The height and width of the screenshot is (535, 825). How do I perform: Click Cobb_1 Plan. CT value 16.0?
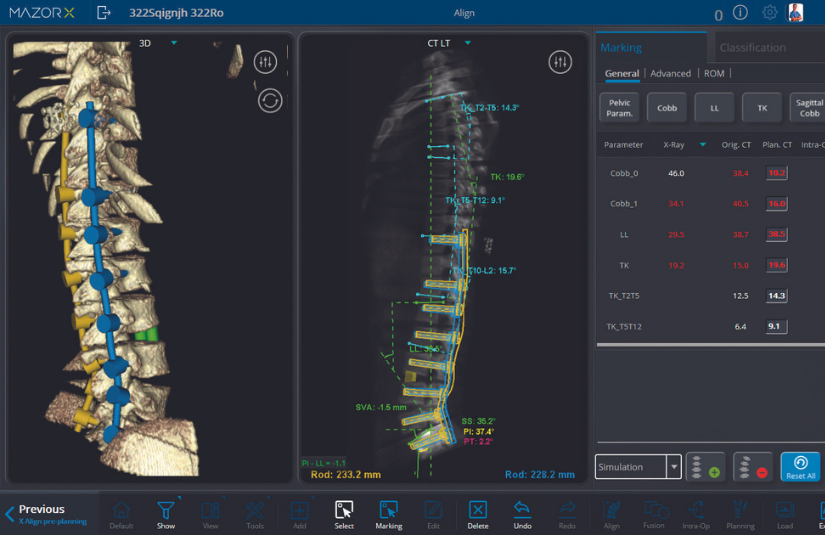[777, 204]
